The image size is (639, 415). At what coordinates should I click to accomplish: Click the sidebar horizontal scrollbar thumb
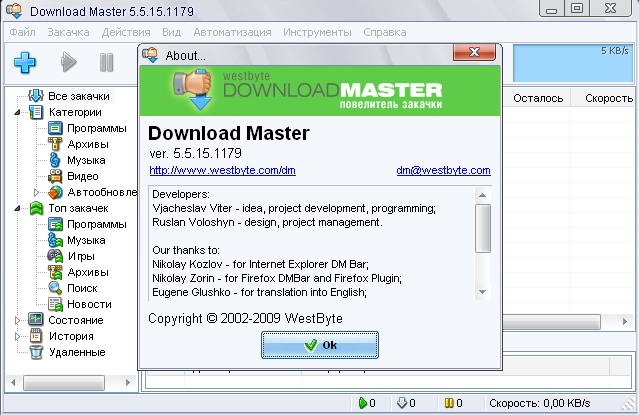(64, 383)
